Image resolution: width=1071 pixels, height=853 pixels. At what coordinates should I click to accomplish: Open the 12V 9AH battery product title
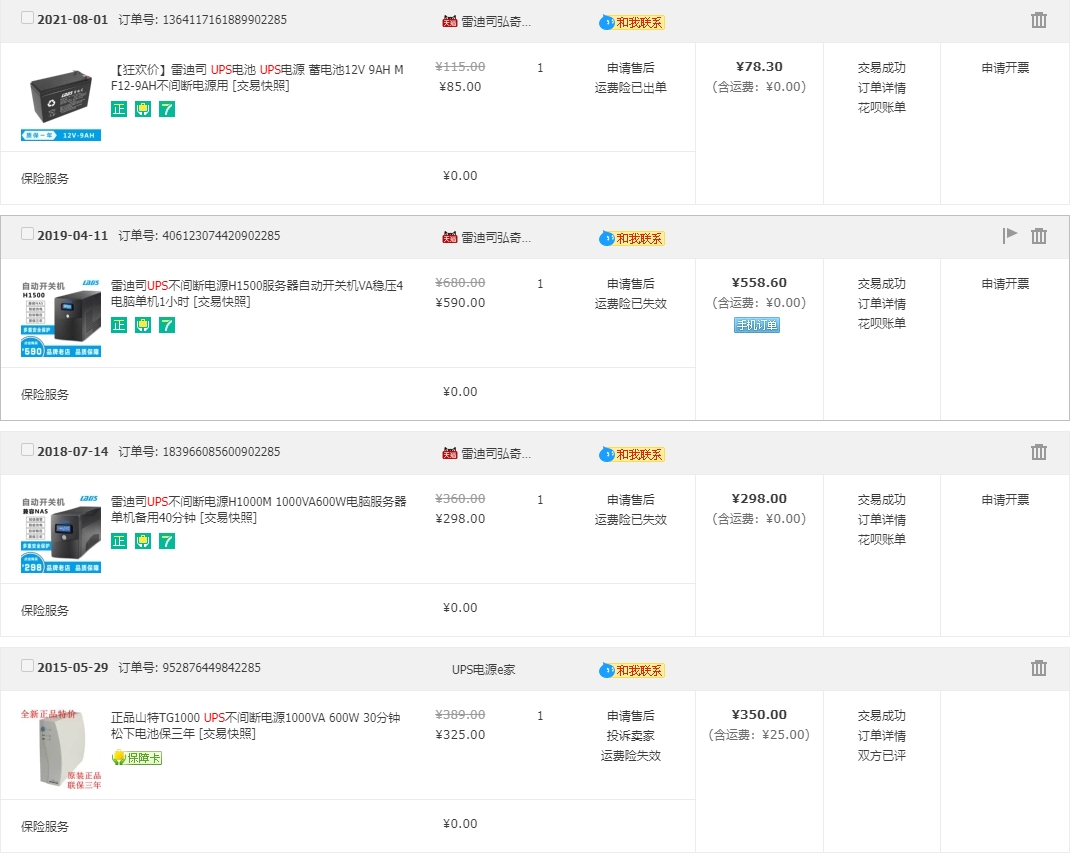[257, 77]
